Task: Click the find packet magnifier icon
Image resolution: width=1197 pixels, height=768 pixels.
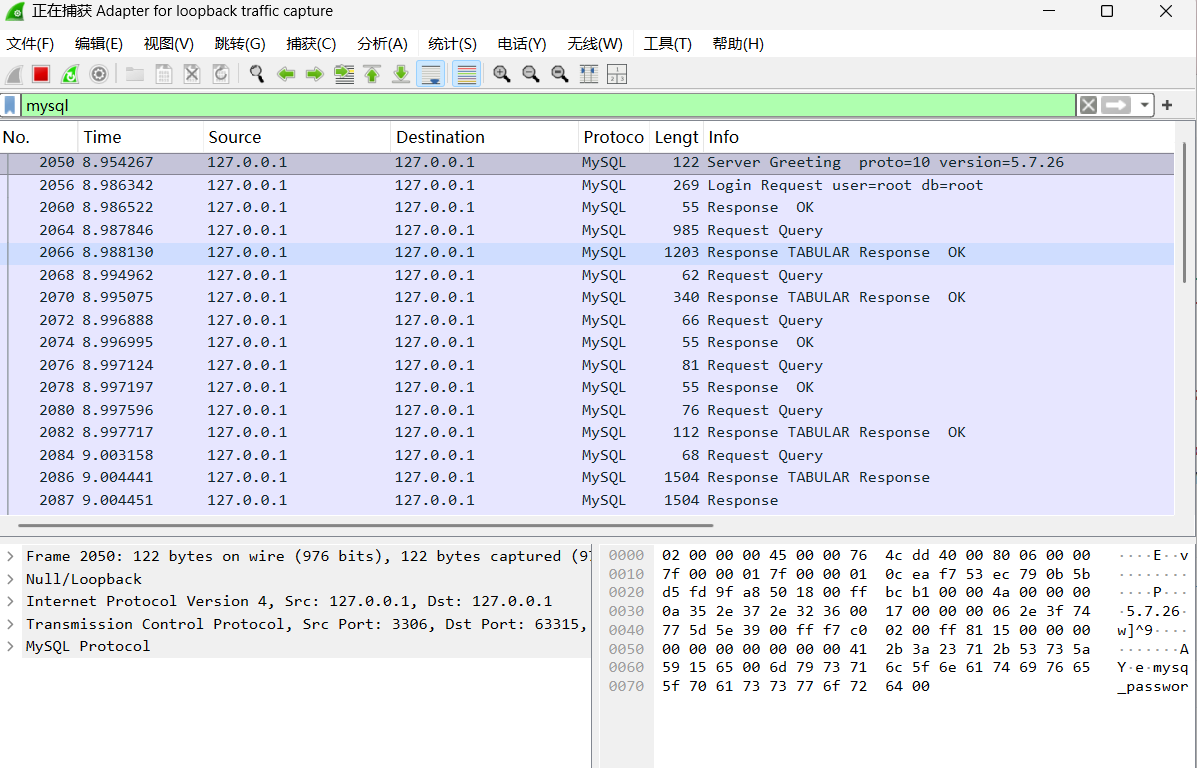Action: coord(257,74)
